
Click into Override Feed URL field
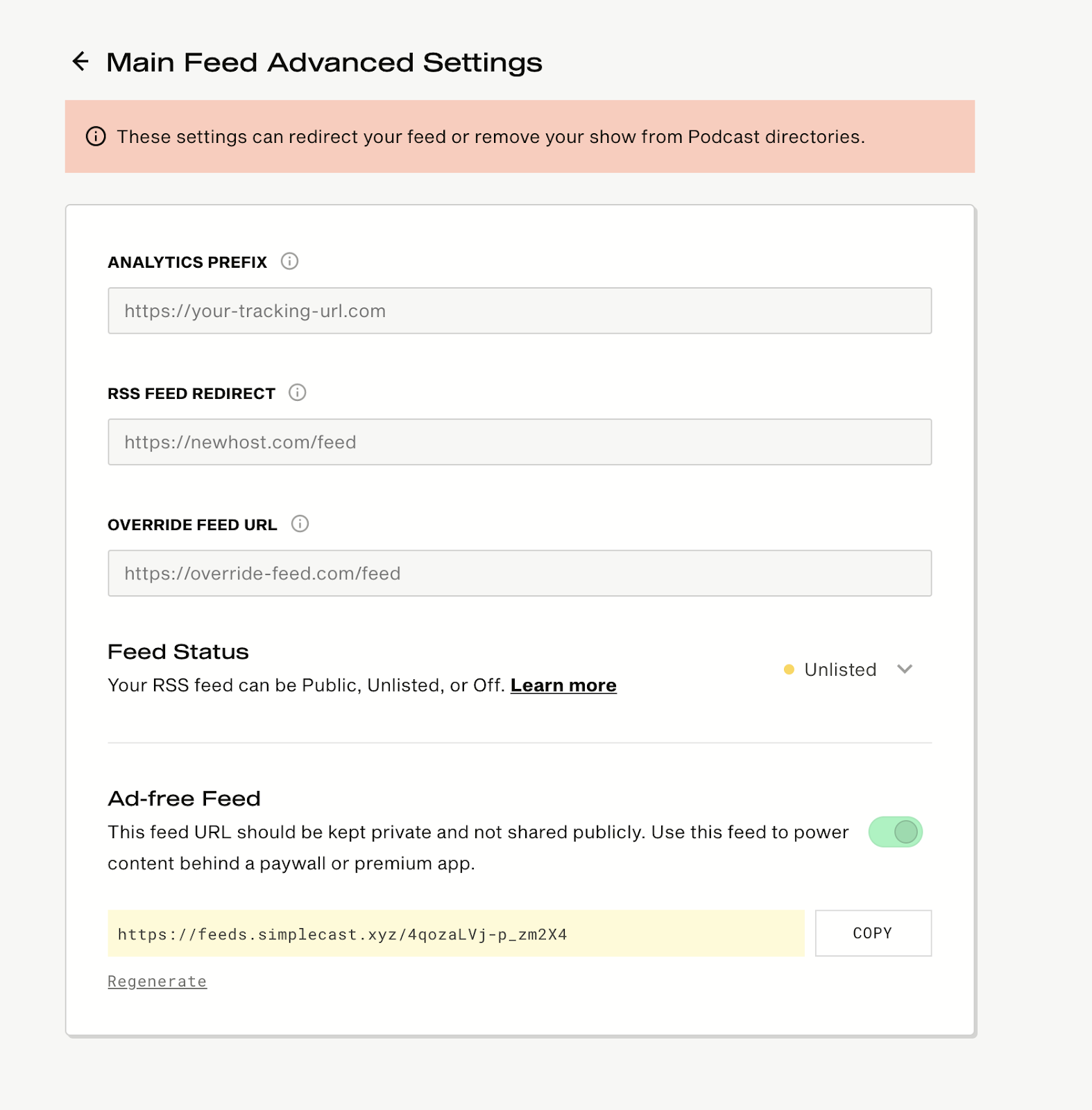click(x=519, y=573)
